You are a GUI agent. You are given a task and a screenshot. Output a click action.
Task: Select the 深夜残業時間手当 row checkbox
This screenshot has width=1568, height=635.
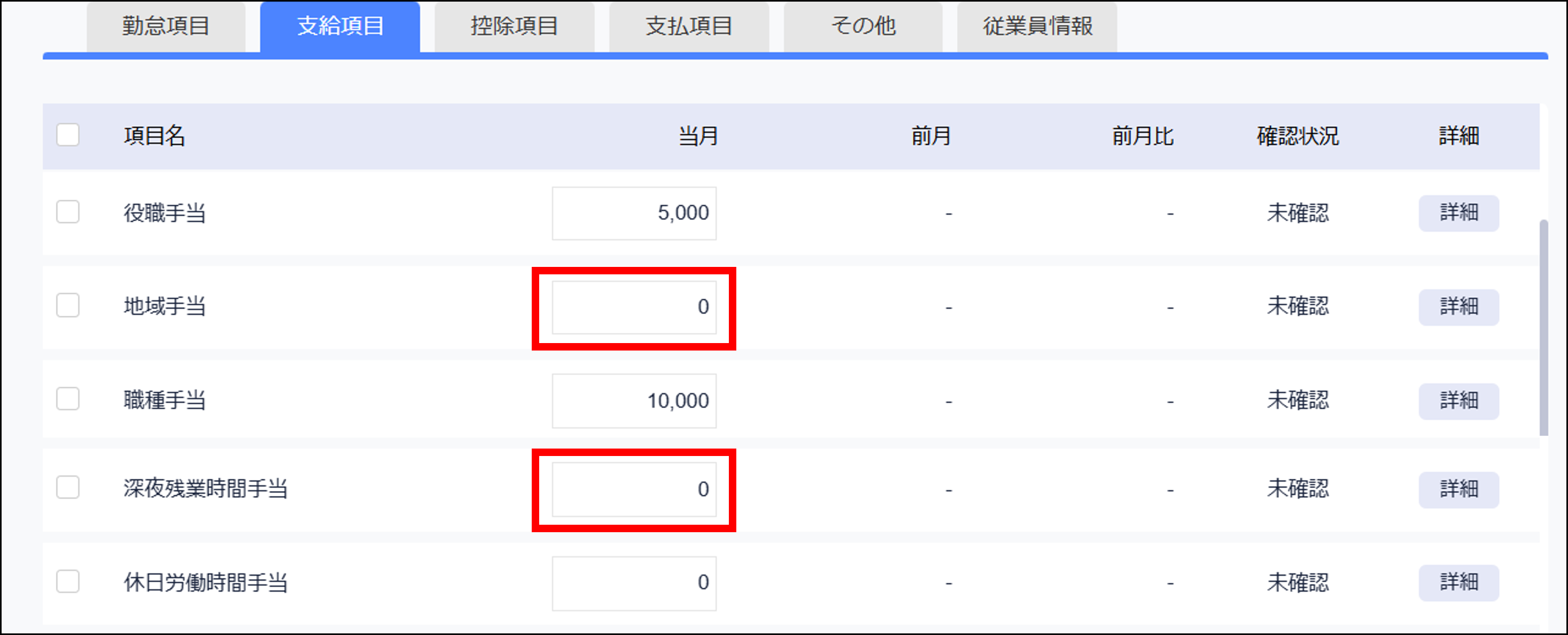coord(68,487)
